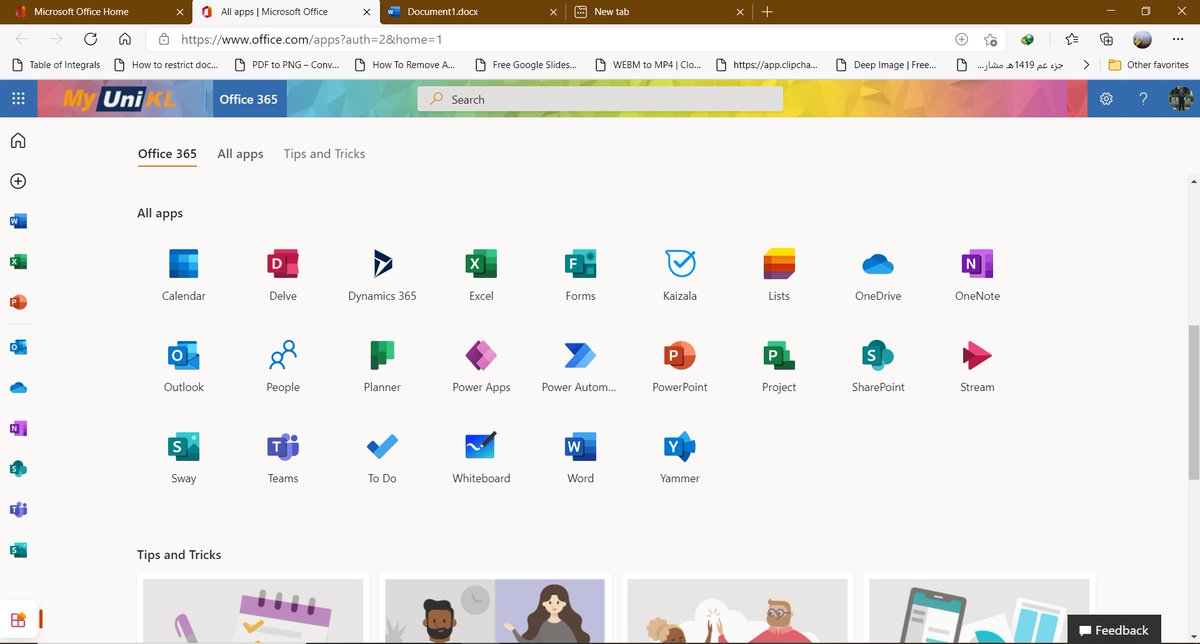The height and width of the screenshot is (644, 1200).
Task: Launch the Planner app
Action: [382, 365]
